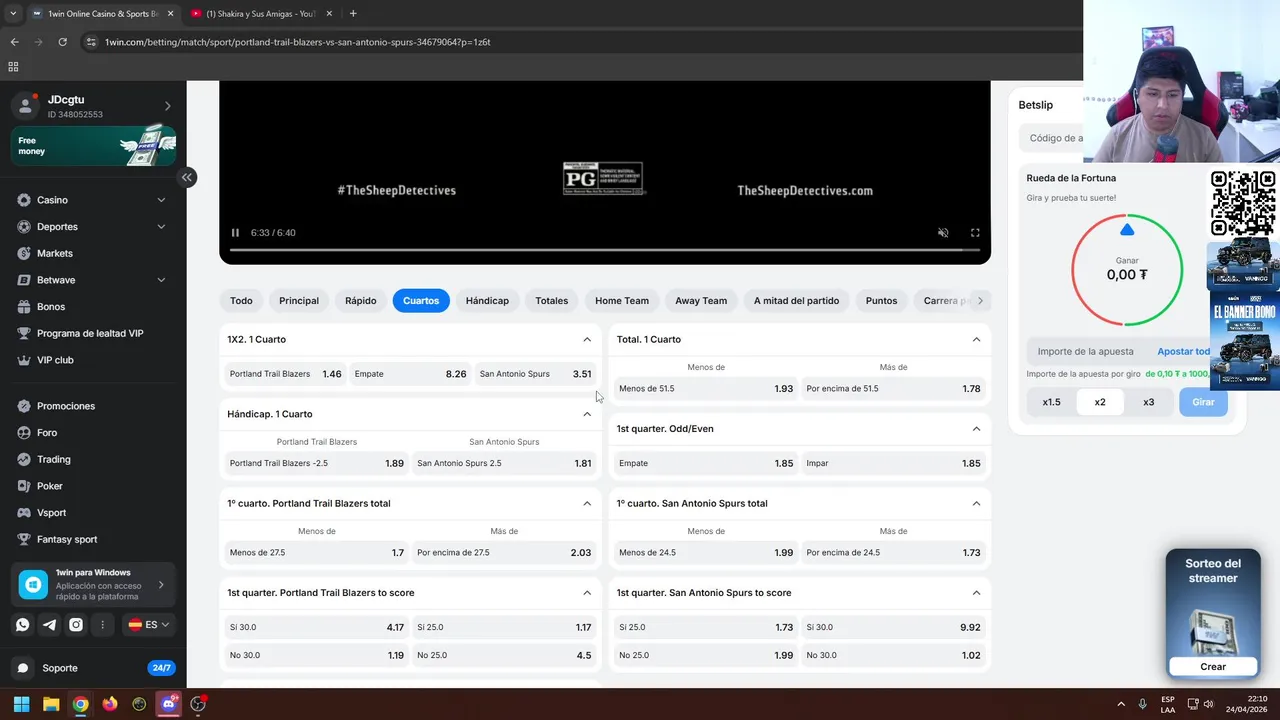Image resolution: width=1280 pixels, height=720 pixels.
Task: Open the Instagram profile icon
Action: point(76,625)
